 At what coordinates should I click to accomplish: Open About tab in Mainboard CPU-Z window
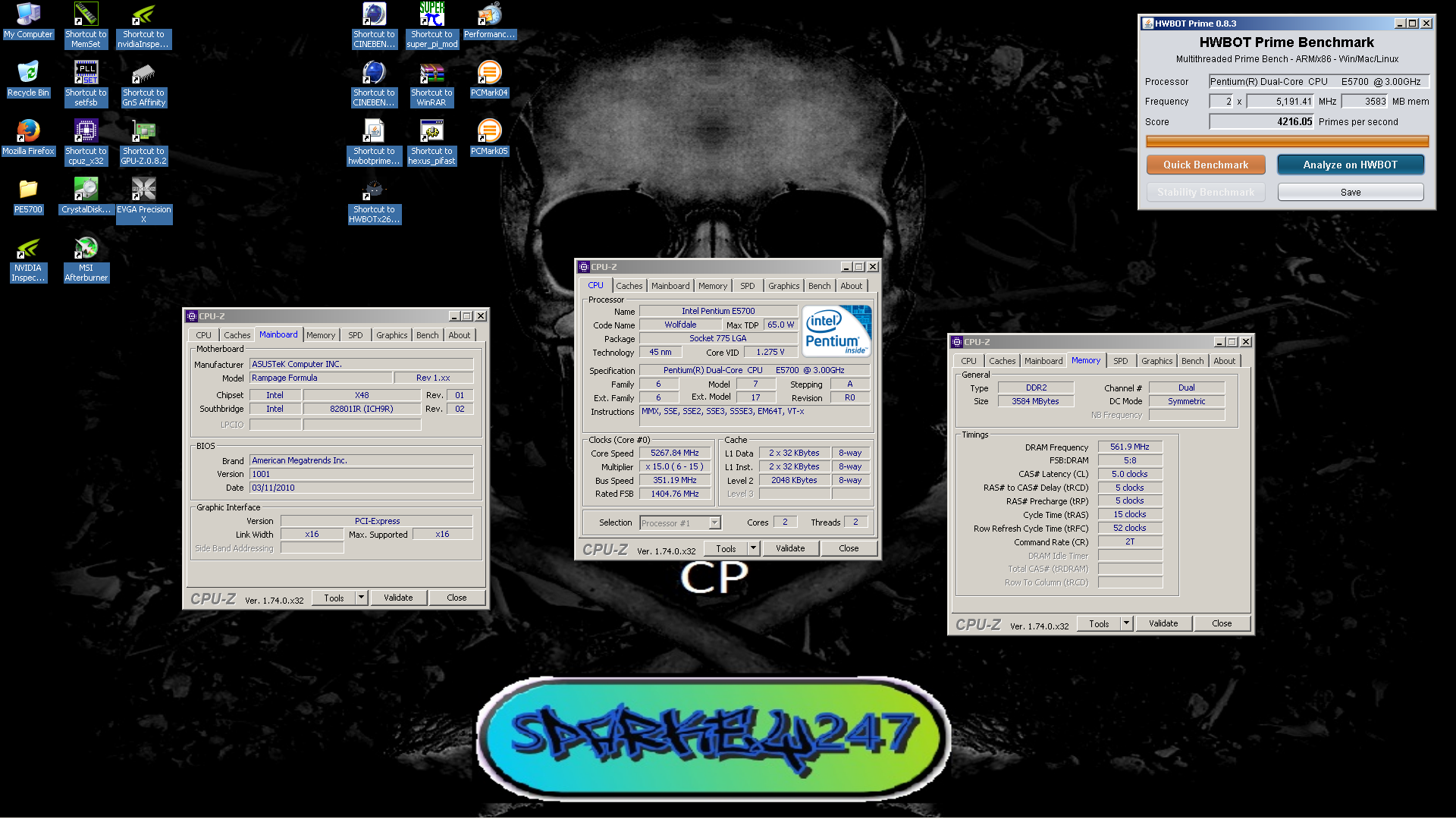[x=459, y=335]
